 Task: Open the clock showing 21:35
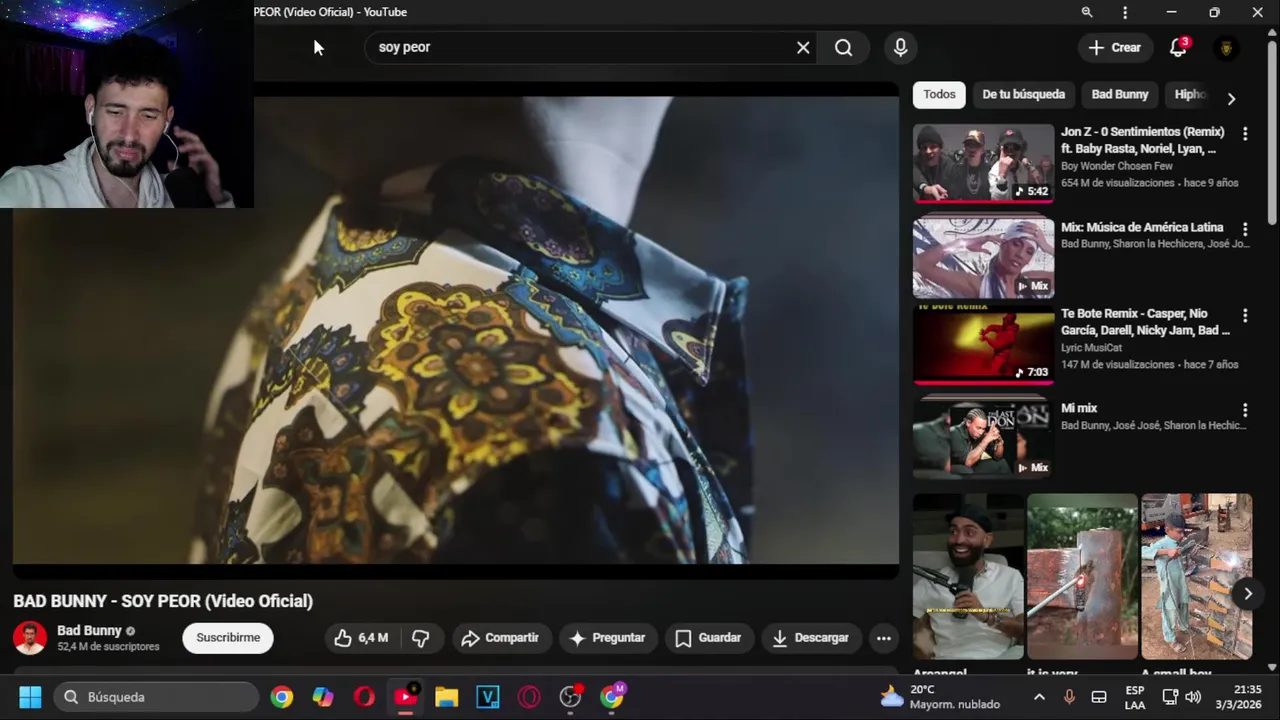point(1239,697)
